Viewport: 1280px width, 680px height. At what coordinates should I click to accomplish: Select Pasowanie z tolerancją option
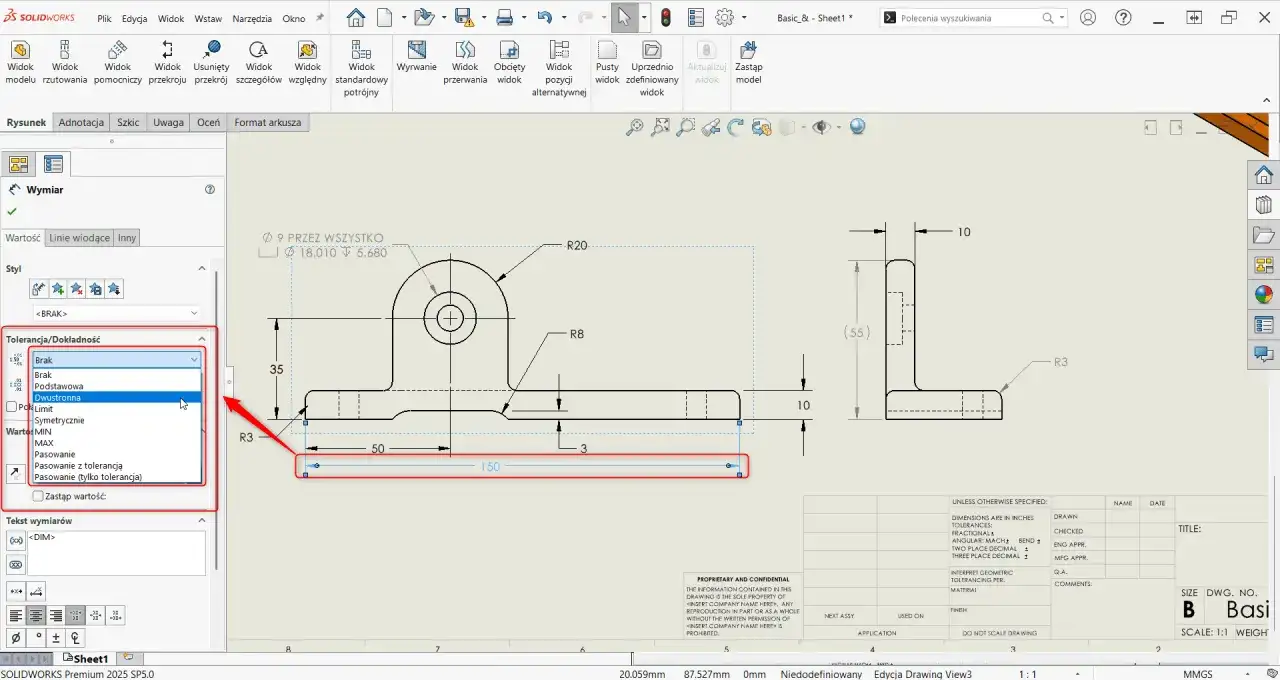pos(117,466)
